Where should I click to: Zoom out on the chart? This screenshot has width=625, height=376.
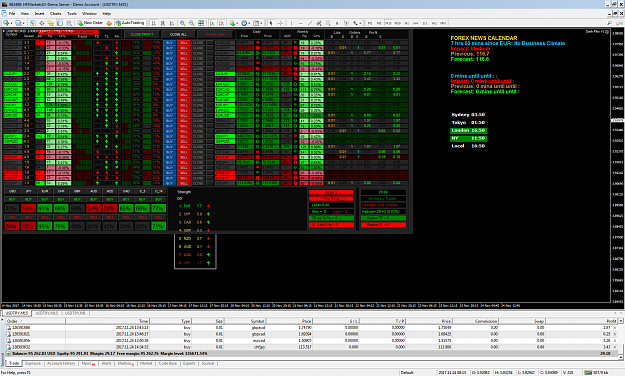coord(191,23)
